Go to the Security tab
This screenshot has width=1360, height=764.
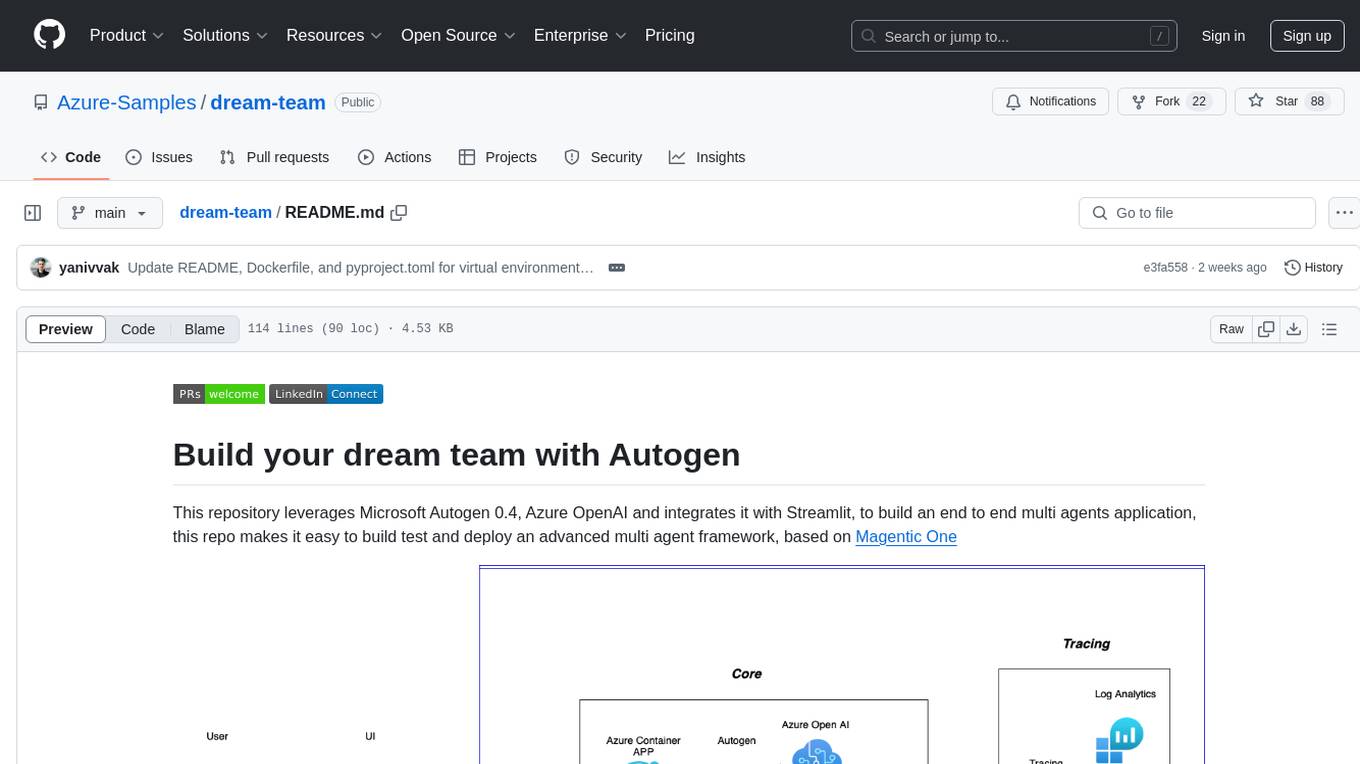click(603, 157)
